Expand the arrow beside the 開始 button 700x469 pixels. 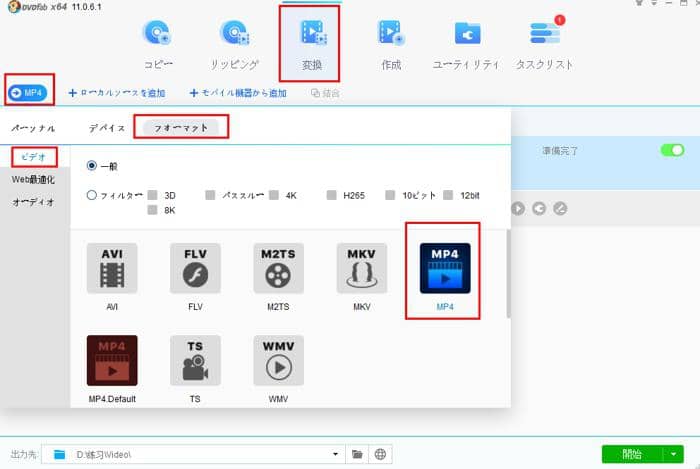[x=674, y=454]
